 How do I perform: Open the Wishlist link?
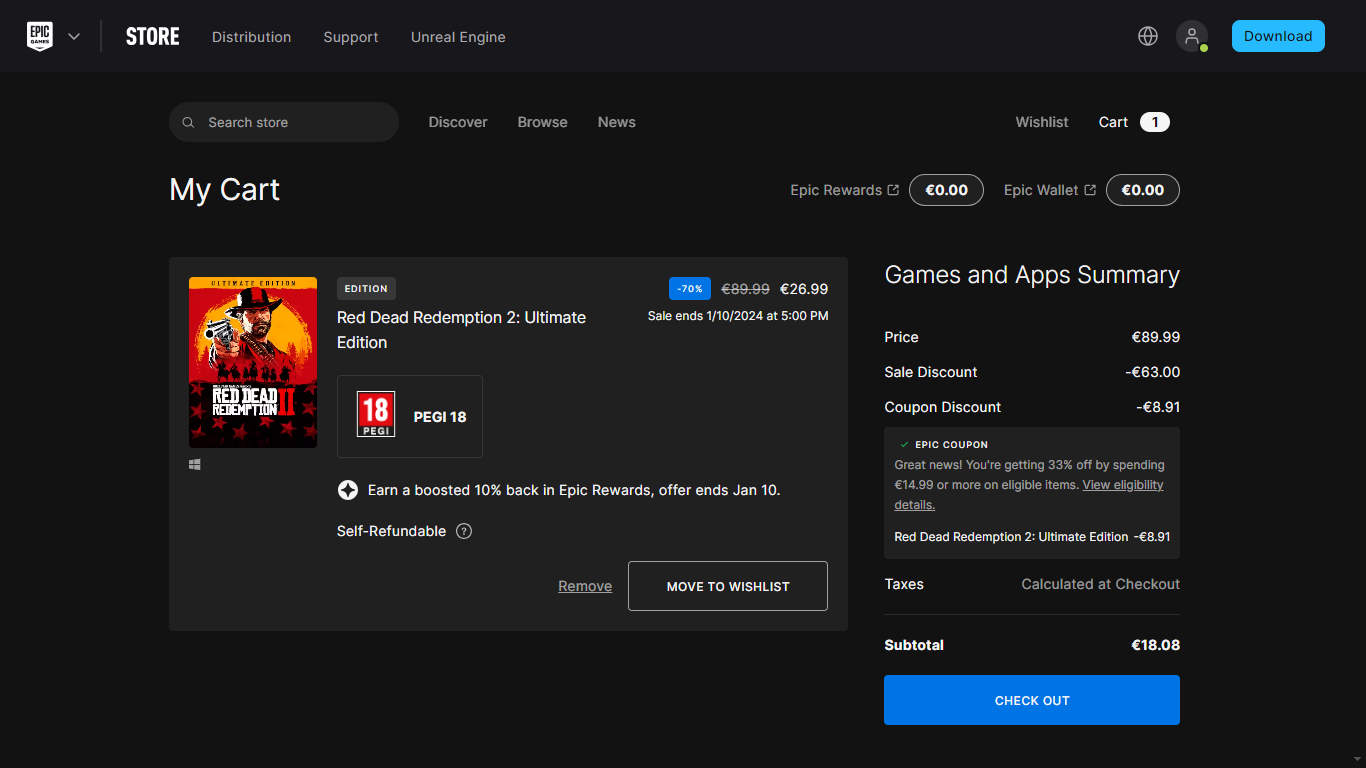tap(1042, 122)
